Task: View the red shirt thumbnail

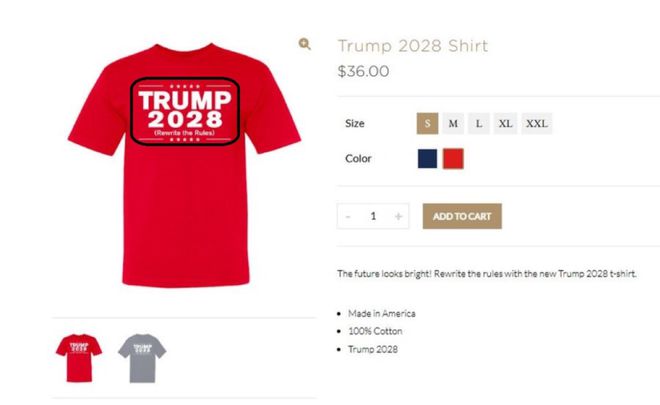Action: click(79, 358)
